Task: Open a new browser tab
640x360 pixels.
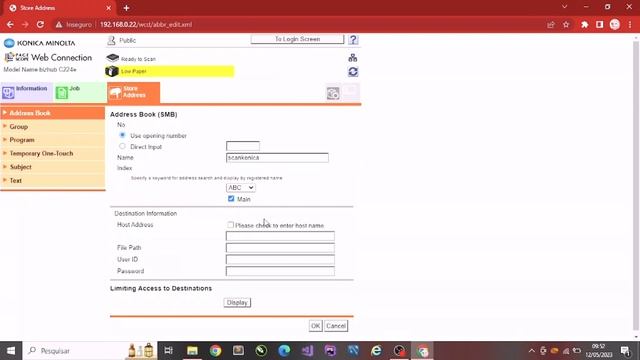Action: [x=127, y=8]
